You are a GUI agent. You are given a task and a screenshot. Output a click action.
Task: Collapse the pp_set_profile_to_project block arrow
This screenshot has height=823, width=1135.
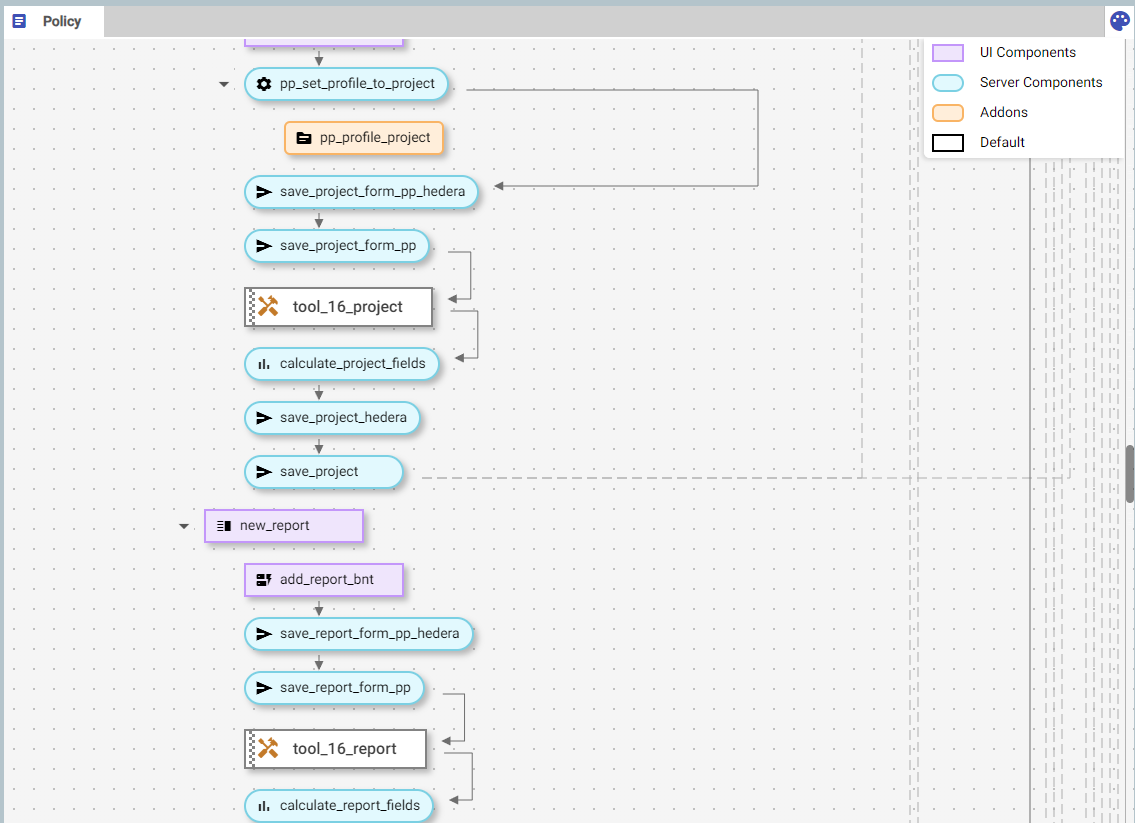[224, 84]
